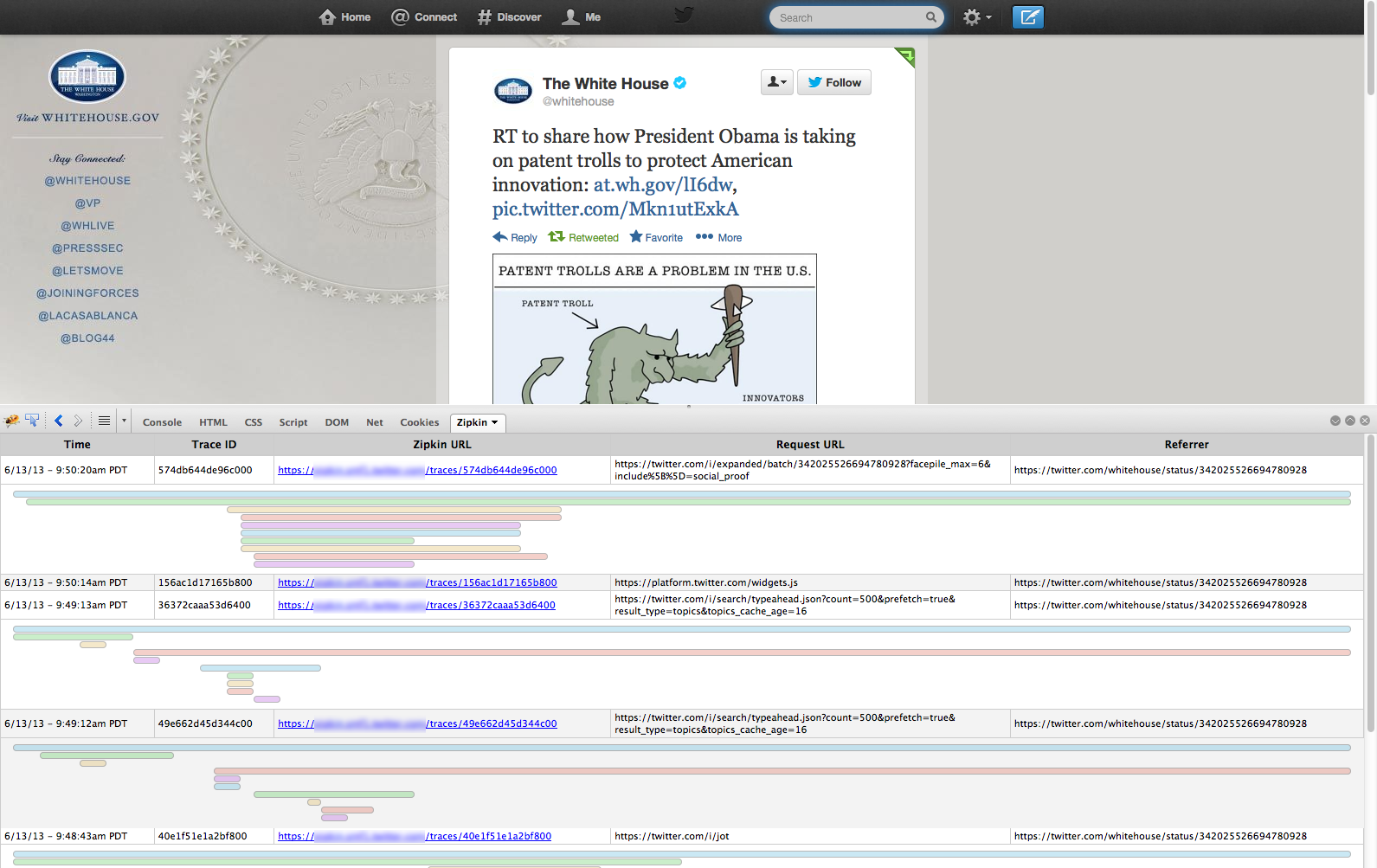Open the @PRESSSEC sidebar link
Screen dimensions: 1377x868
tap(87, 248)
